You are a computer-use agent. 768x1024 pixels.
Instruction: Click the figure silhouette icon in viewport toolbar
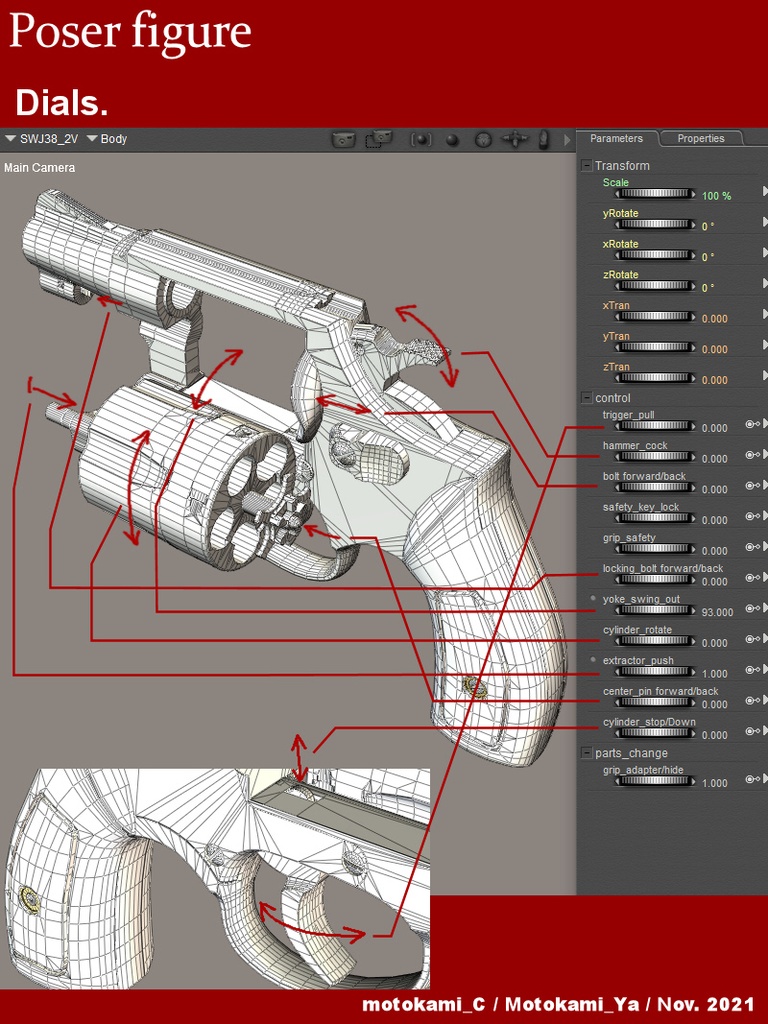click(543, 139)
